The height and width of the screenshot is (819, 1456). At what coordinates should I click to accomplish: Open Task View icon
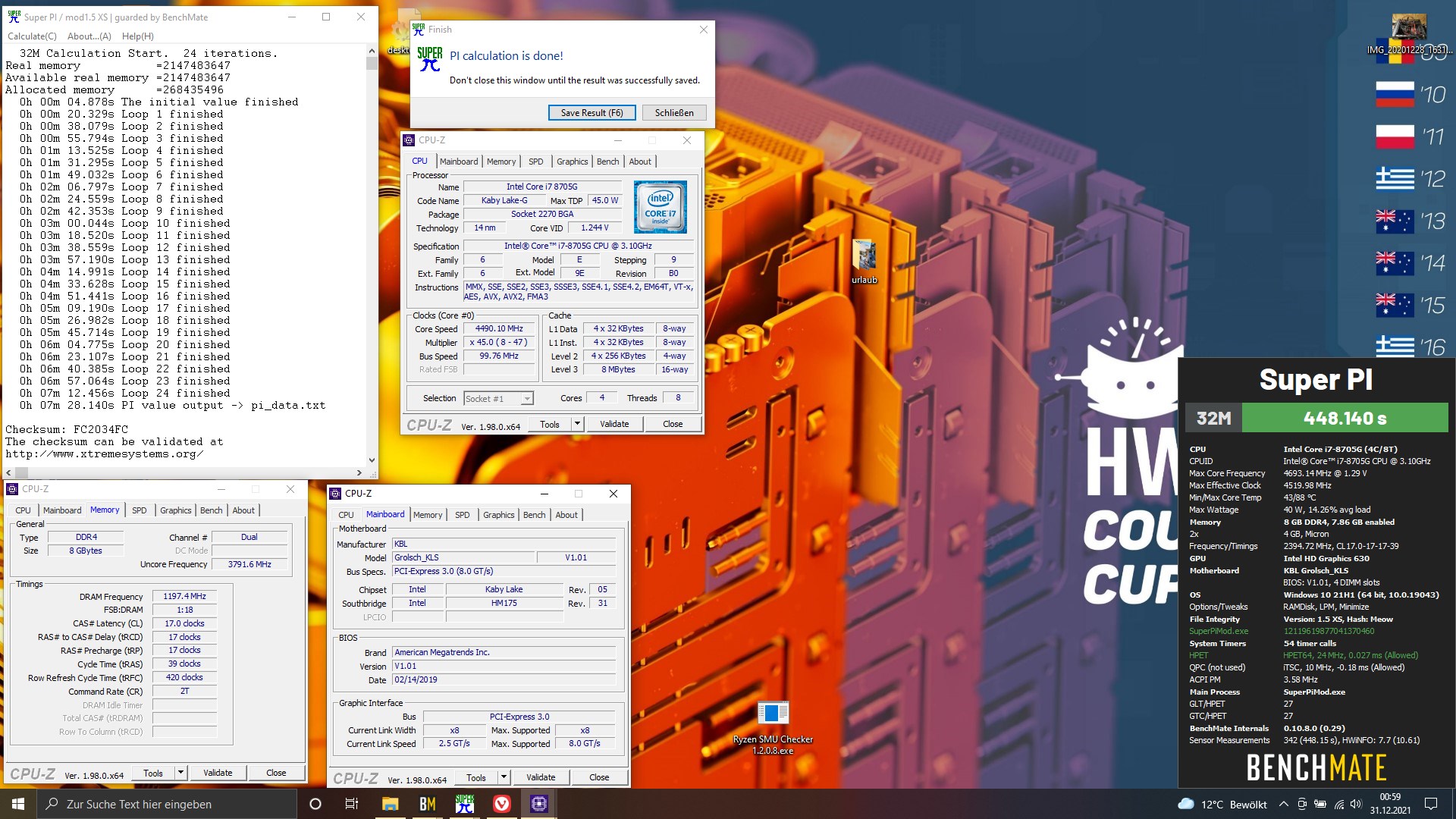click(351, 804)
